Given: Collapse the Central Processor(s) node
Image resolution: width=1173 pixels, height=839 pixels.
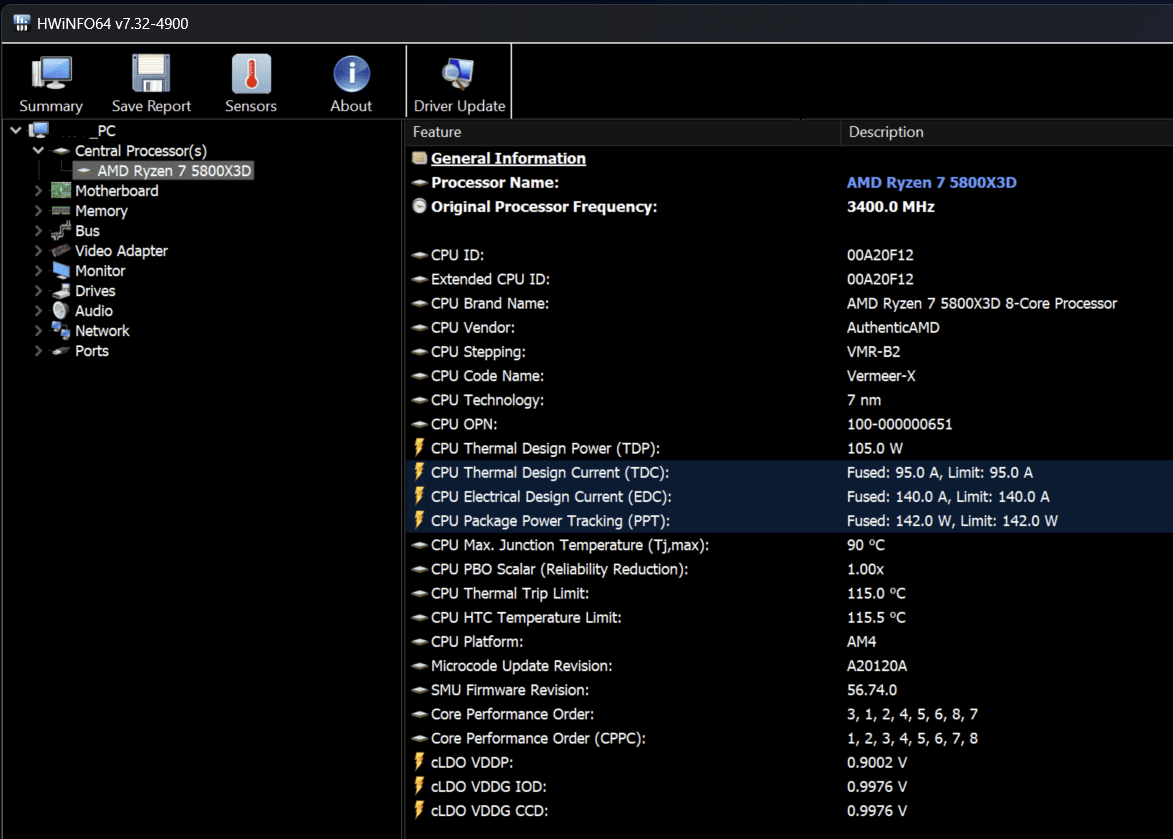Looking at the screenshot, I should click(x=38, y=150).
